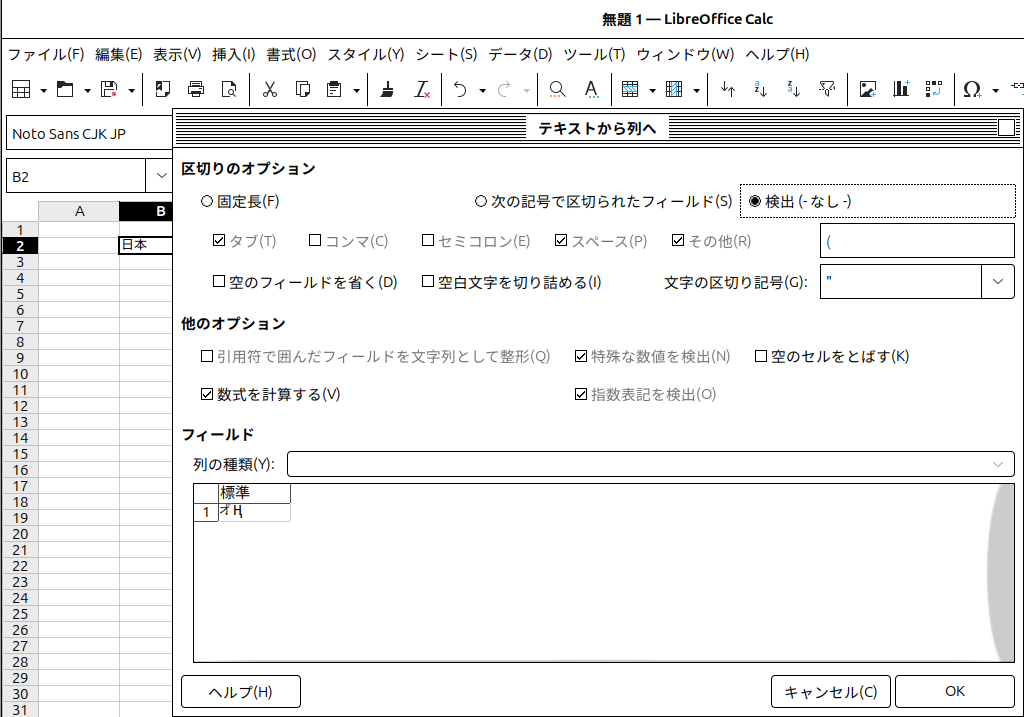Click the open file folder icon
This screenshot has width=1024, height=717.
[65, 89]
